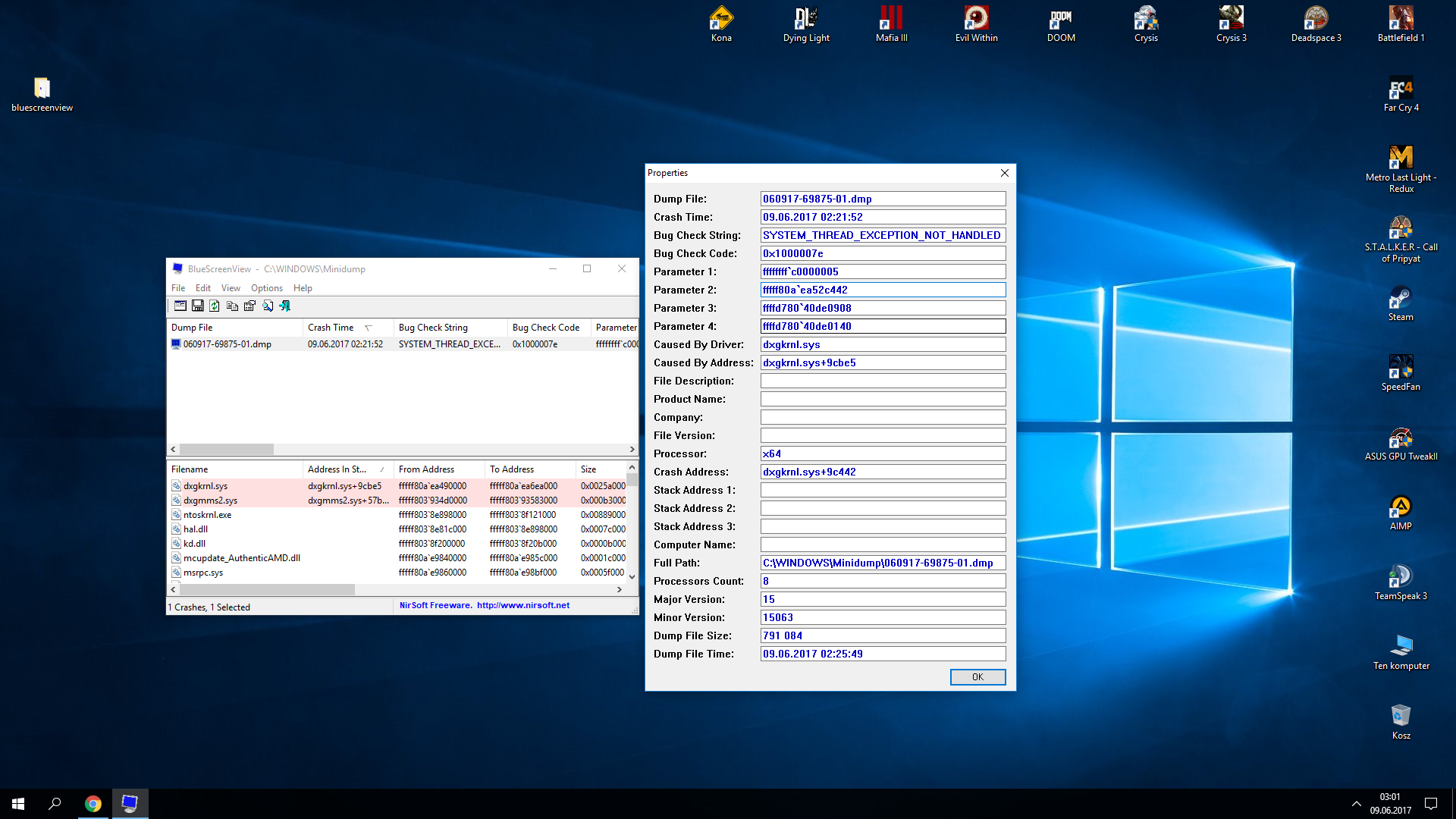Image resolution: width=1456 pixels, height=819 pixels.
Task: Click the Caused By Driver field
Action: (x=883, y=344)
